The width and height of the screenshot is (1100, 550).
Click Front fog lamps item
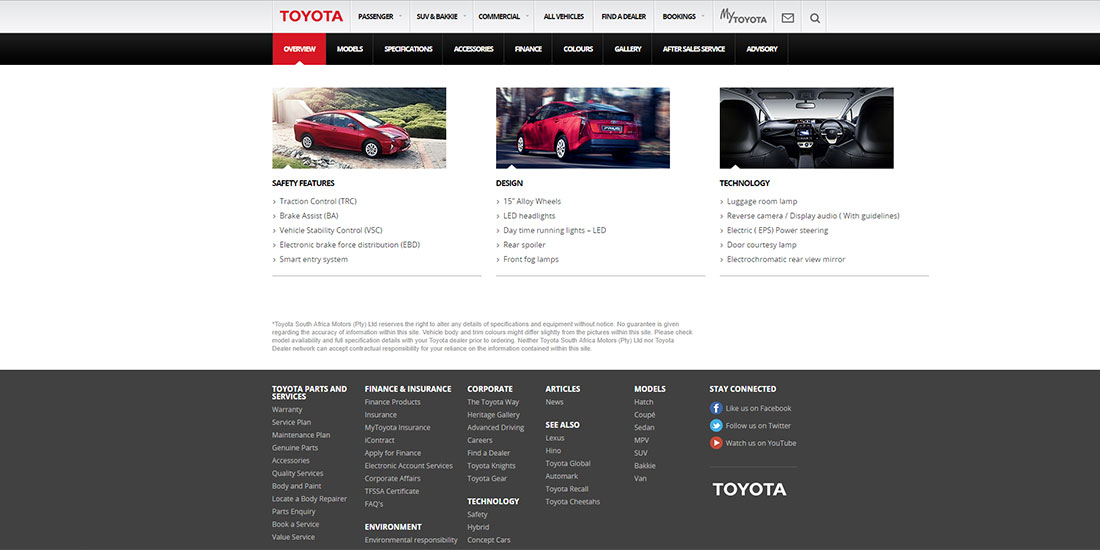click(x=531, y=260)
